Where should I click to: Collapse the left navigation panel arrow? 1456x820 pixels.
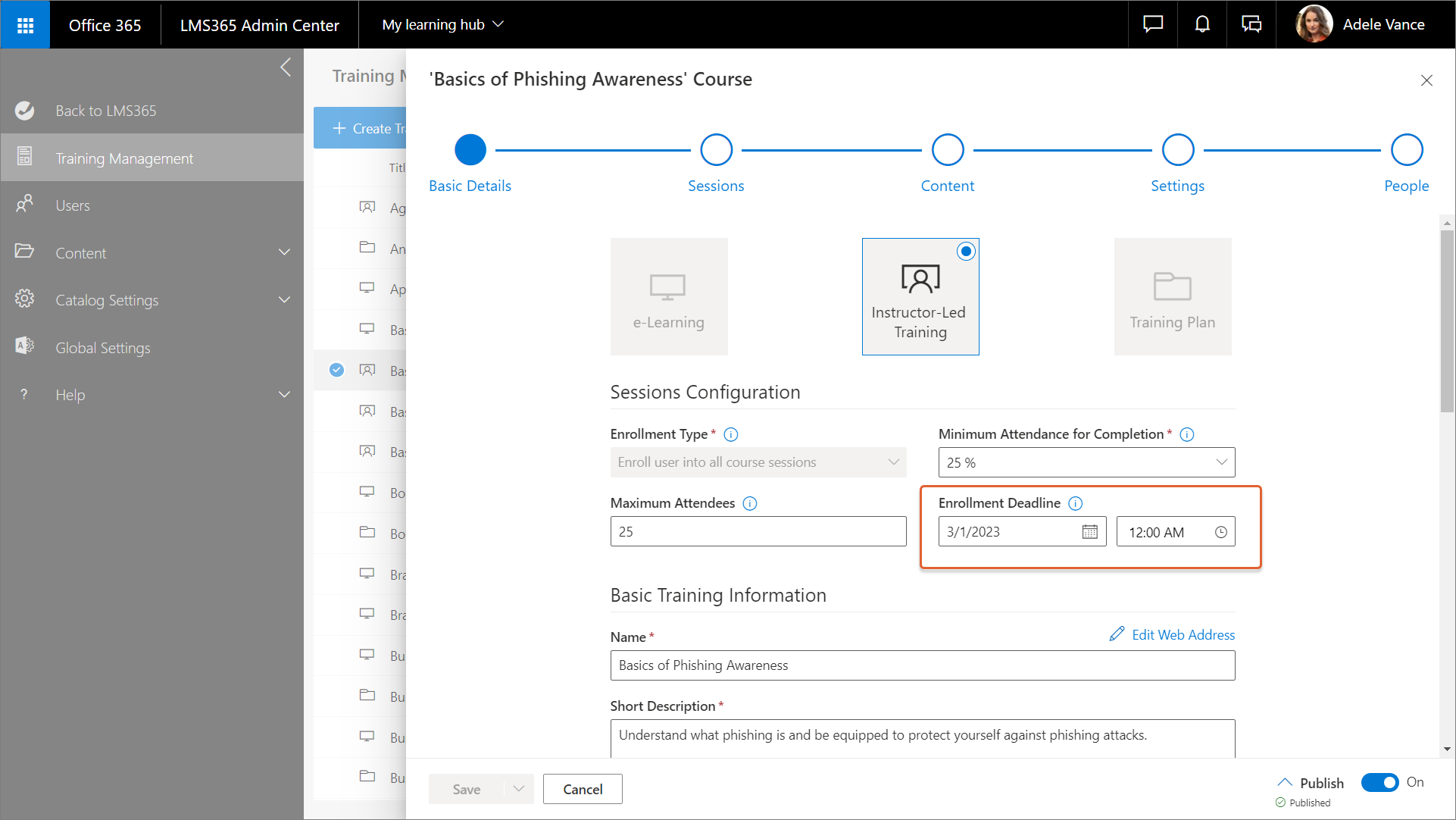[286, 67]
